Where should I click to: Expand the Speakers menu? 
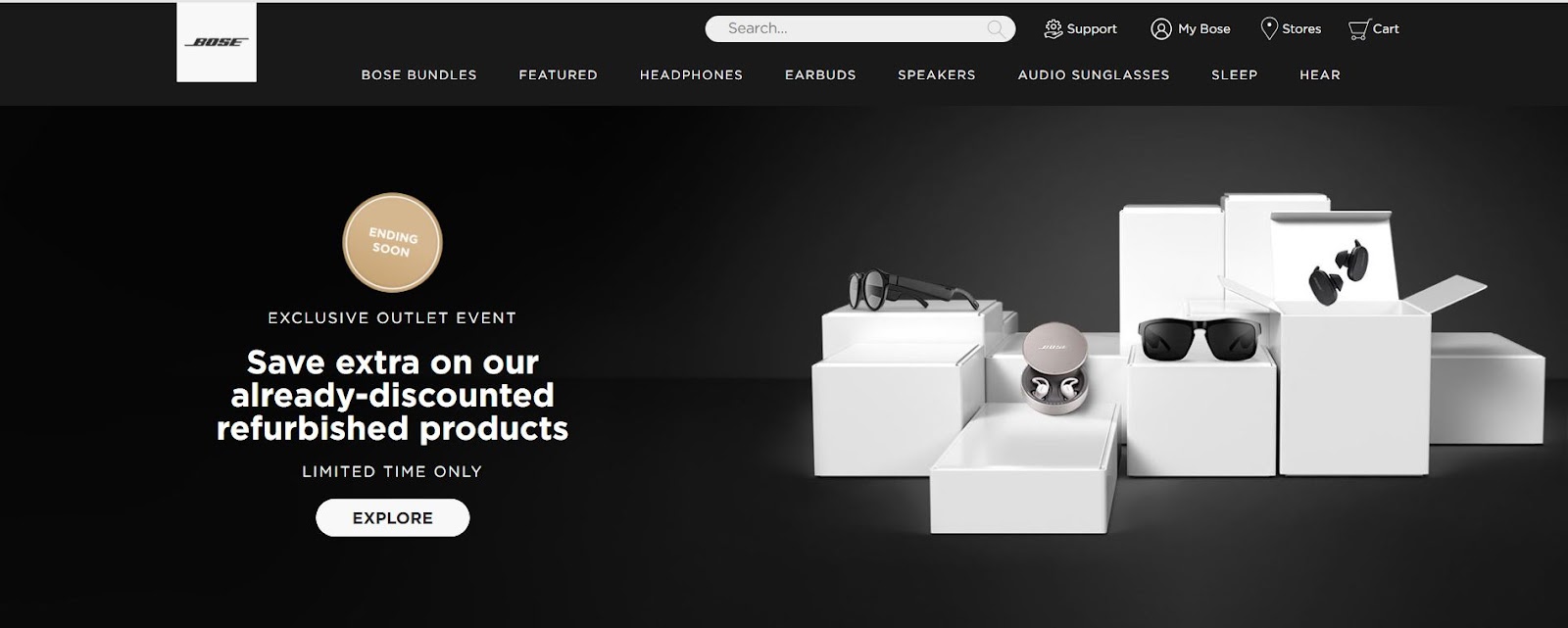pos(937,74)
